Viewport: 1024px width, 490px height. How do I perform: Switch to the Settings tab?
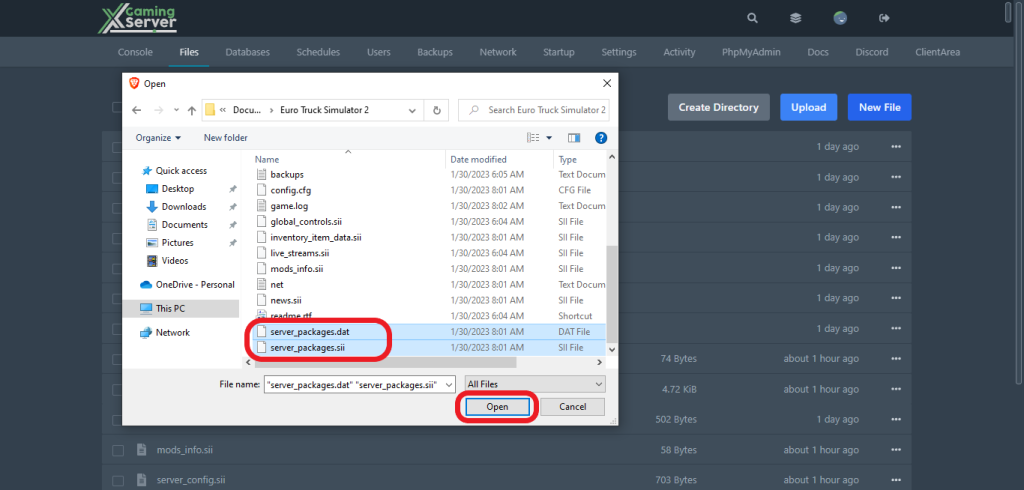619,52
